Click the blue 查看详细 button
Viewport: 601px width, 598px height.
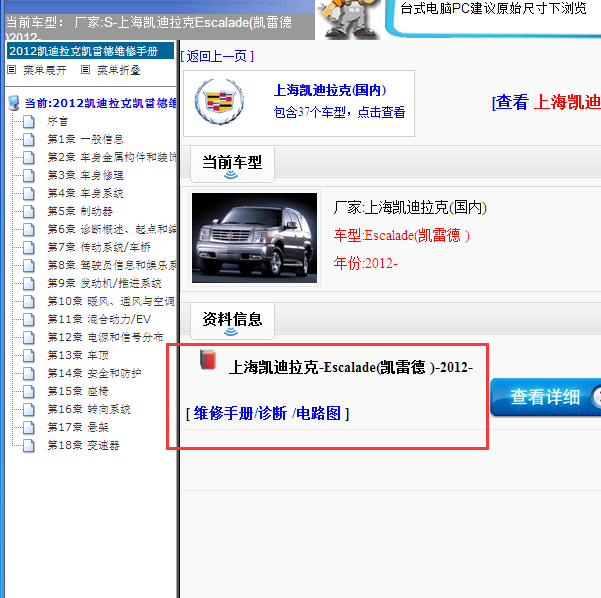[545, 397]
